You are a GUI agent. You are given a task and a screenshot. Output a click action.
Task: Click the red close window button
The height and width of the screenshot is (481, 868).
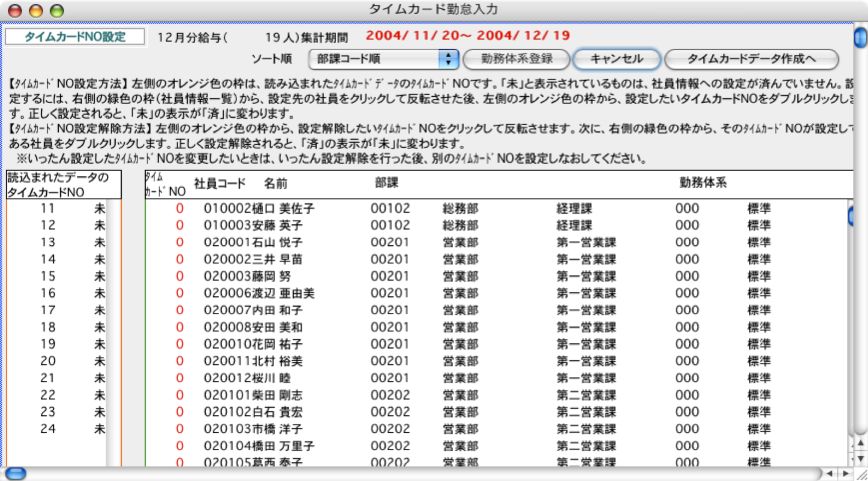(14, 9)
